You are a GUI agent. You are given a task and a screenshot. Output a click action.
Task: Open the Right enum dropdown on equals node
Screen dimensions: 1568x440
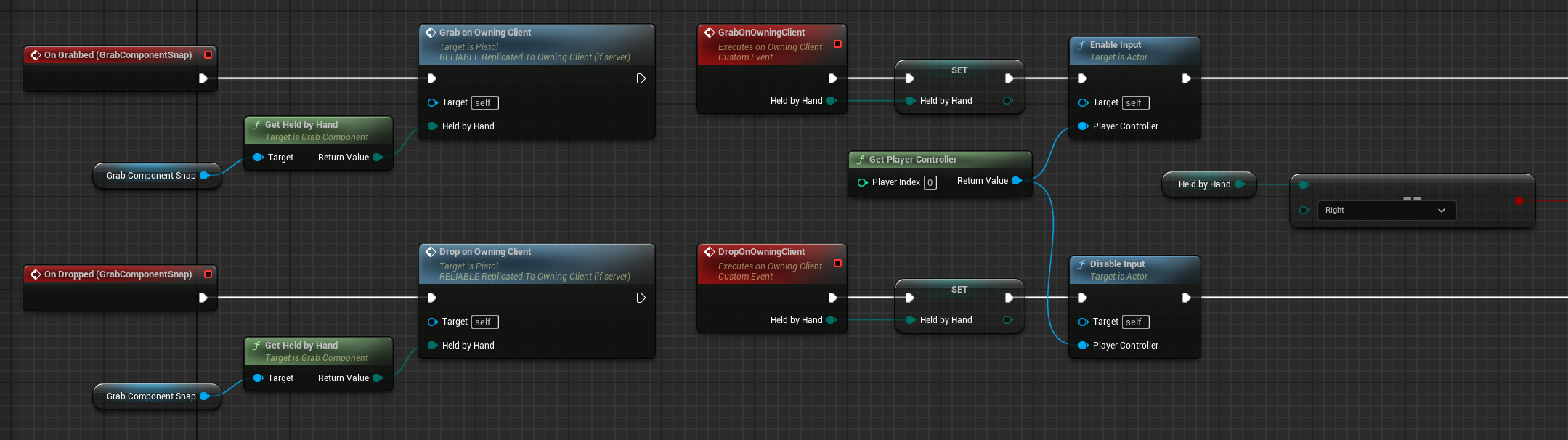[x=1386, y=211]
